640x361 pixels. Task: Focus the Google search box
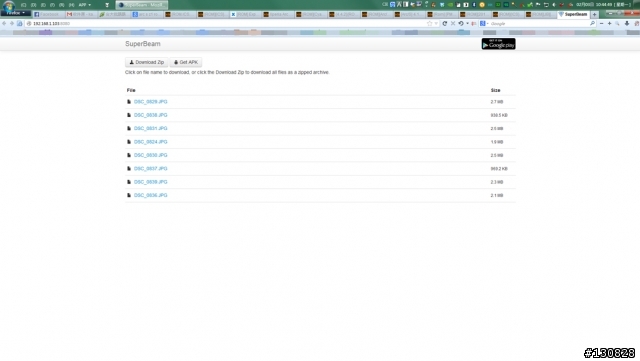pos(539,24)
